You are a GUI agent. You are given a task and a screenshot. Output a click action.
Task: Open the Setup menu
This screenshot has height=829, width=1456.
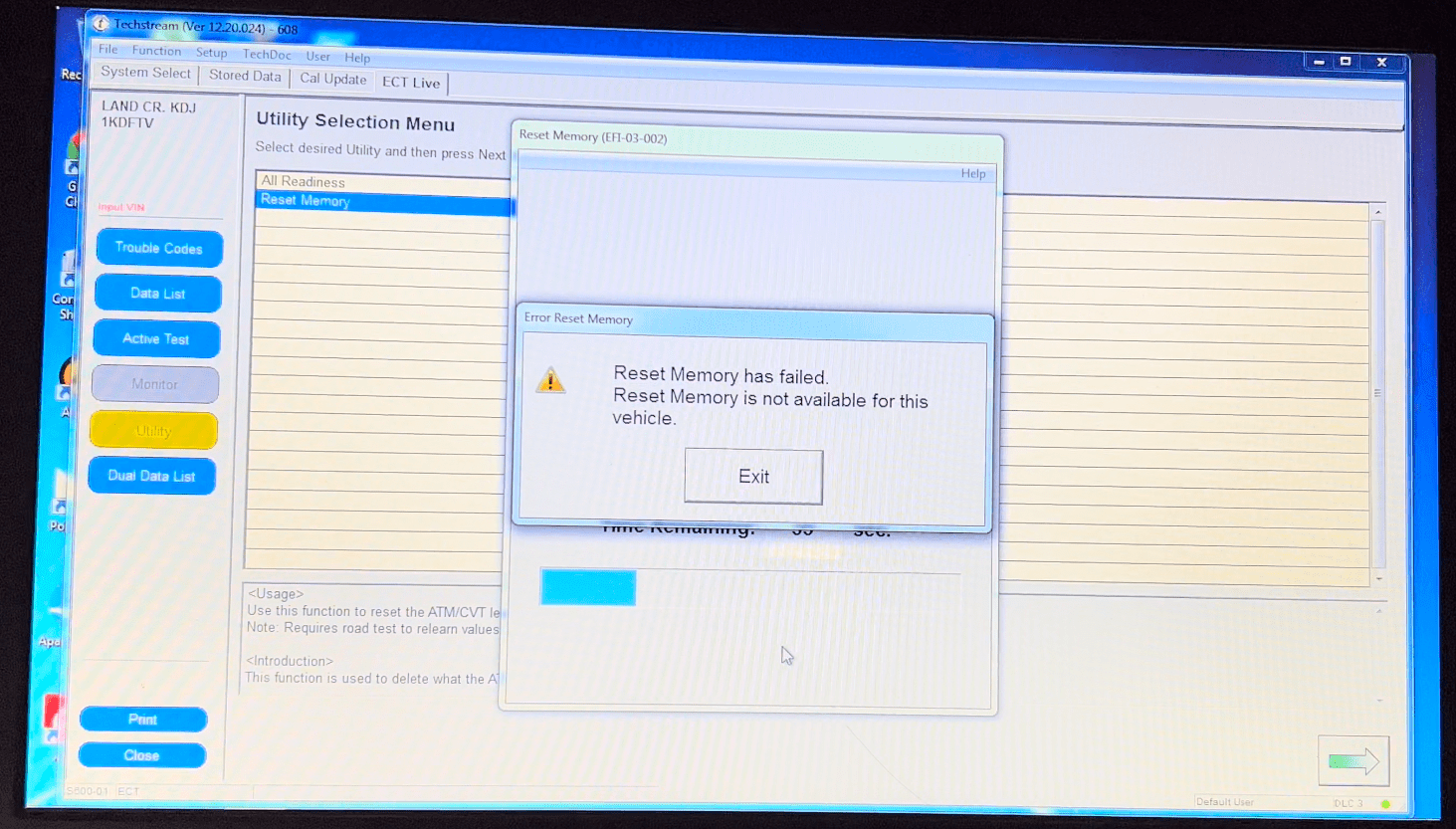211,53
